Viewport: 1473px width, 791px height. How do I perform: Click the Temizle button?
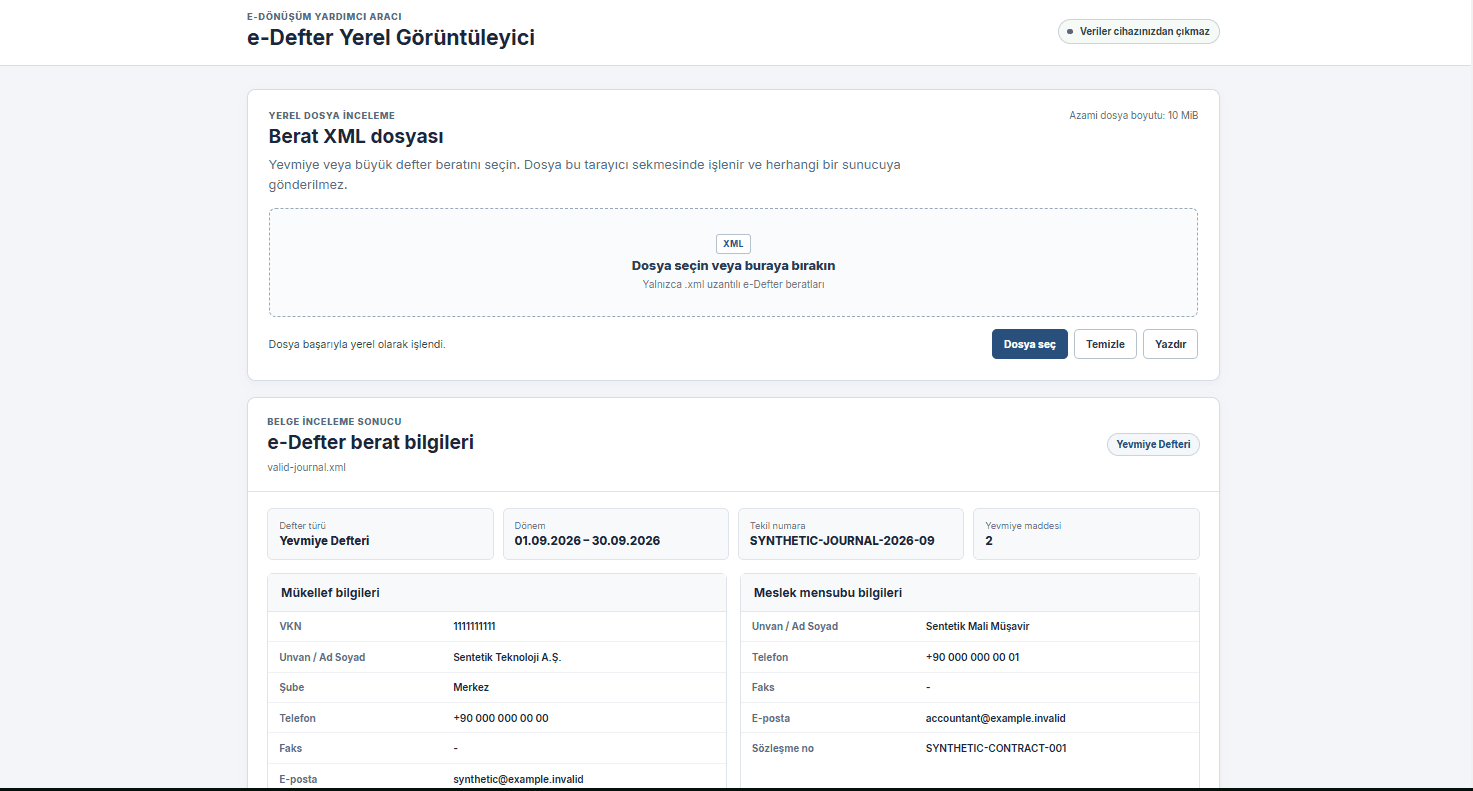1105,344
